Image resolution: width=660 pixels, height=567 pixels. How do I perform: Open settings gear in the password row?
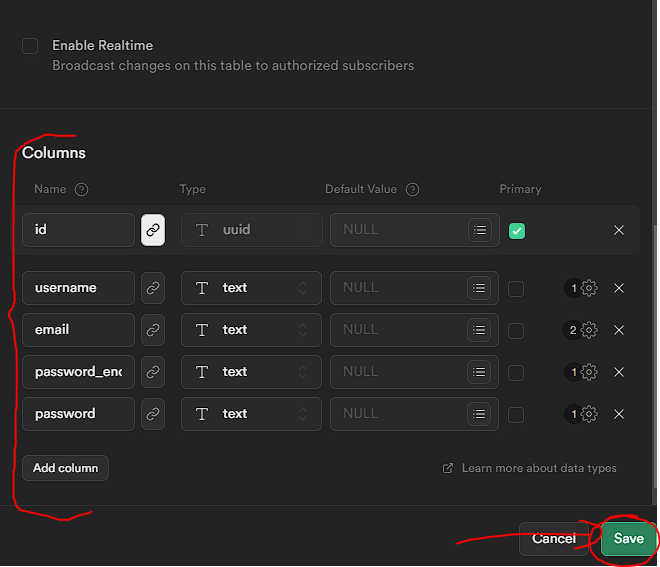589,414
